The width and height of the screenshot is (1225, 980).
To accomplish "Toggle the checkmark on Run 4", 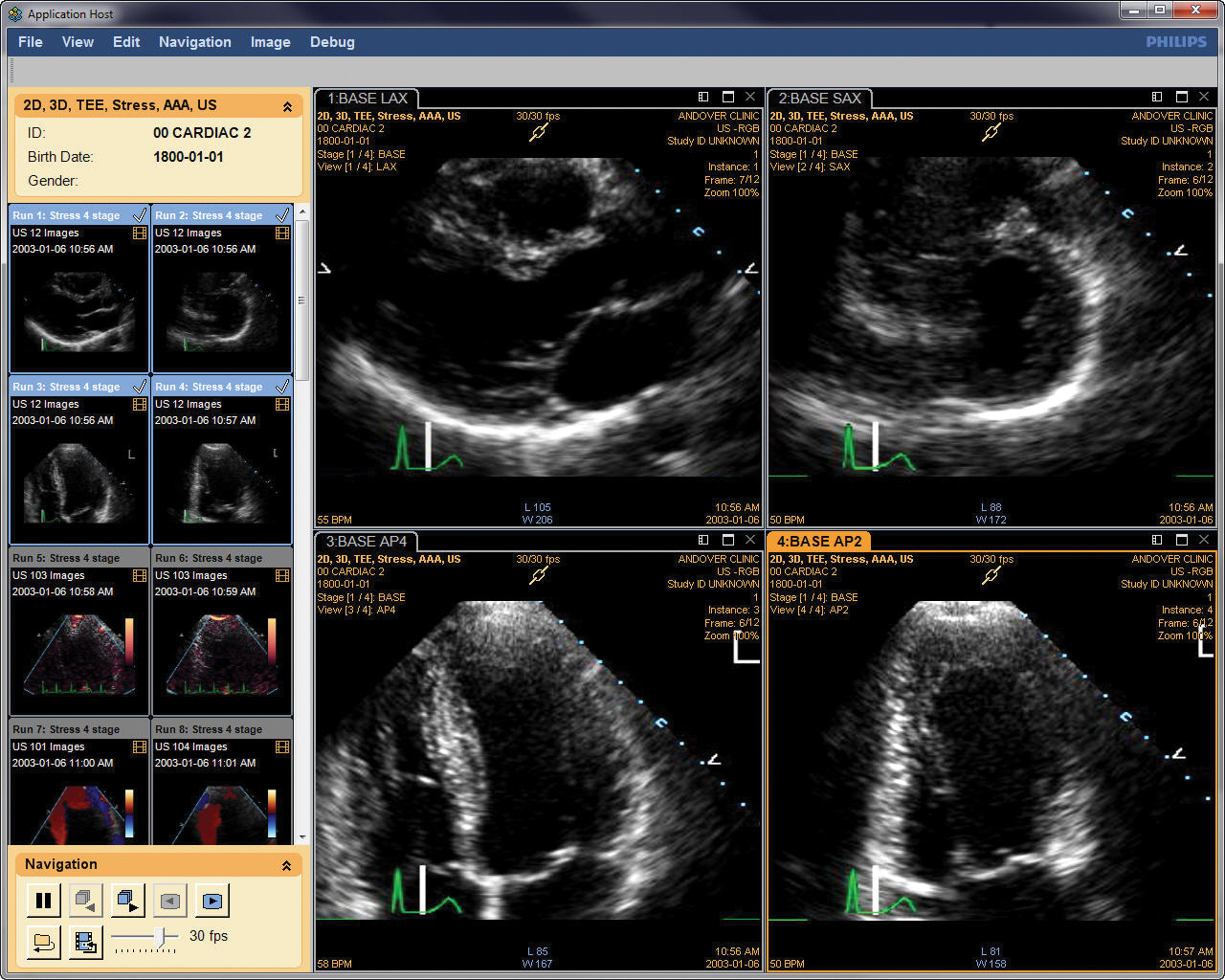I will coord(282,387).
